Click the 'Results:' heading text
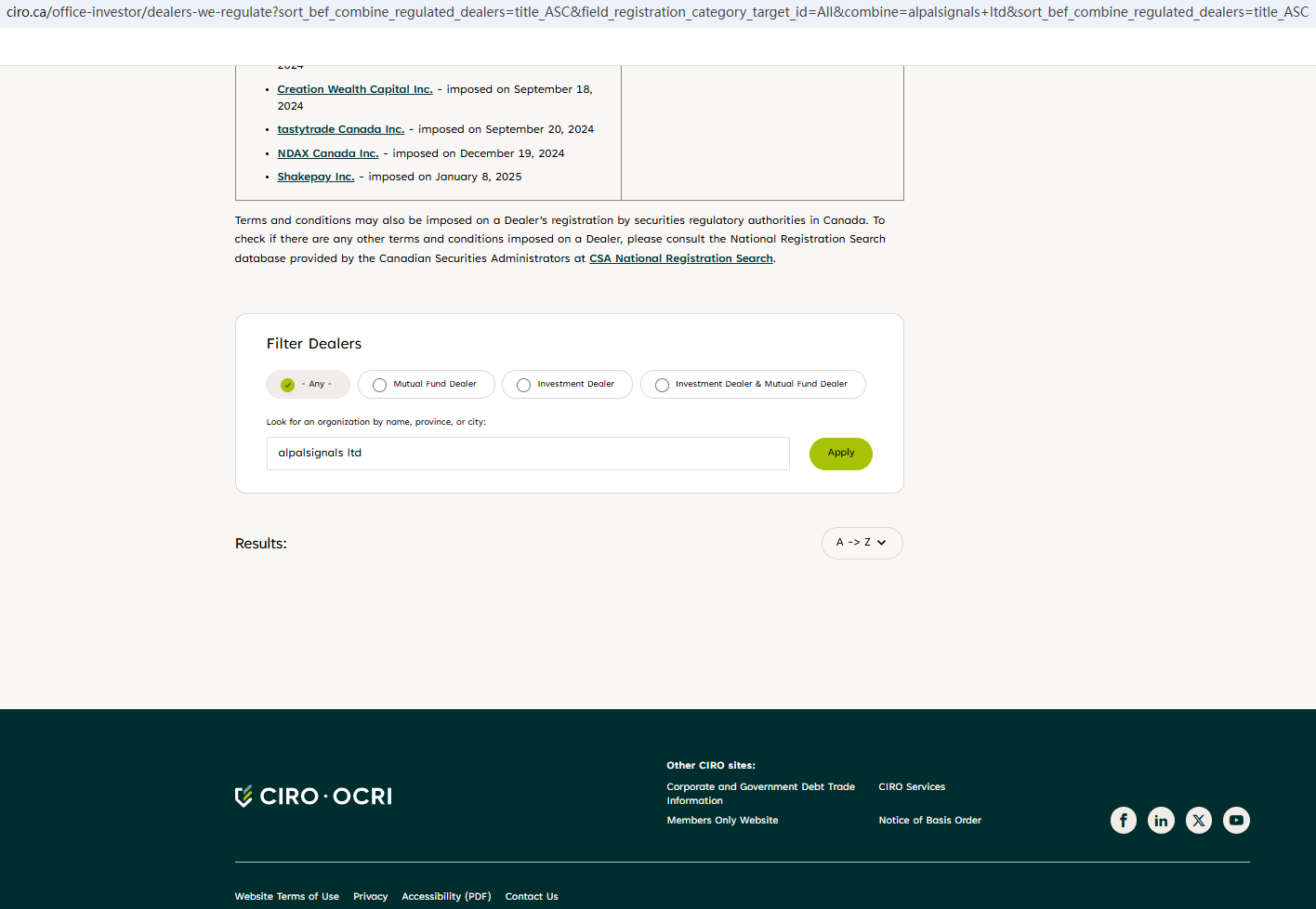Image resolution: width=1316 pixels, height=909 pixels. pos(261,544)
